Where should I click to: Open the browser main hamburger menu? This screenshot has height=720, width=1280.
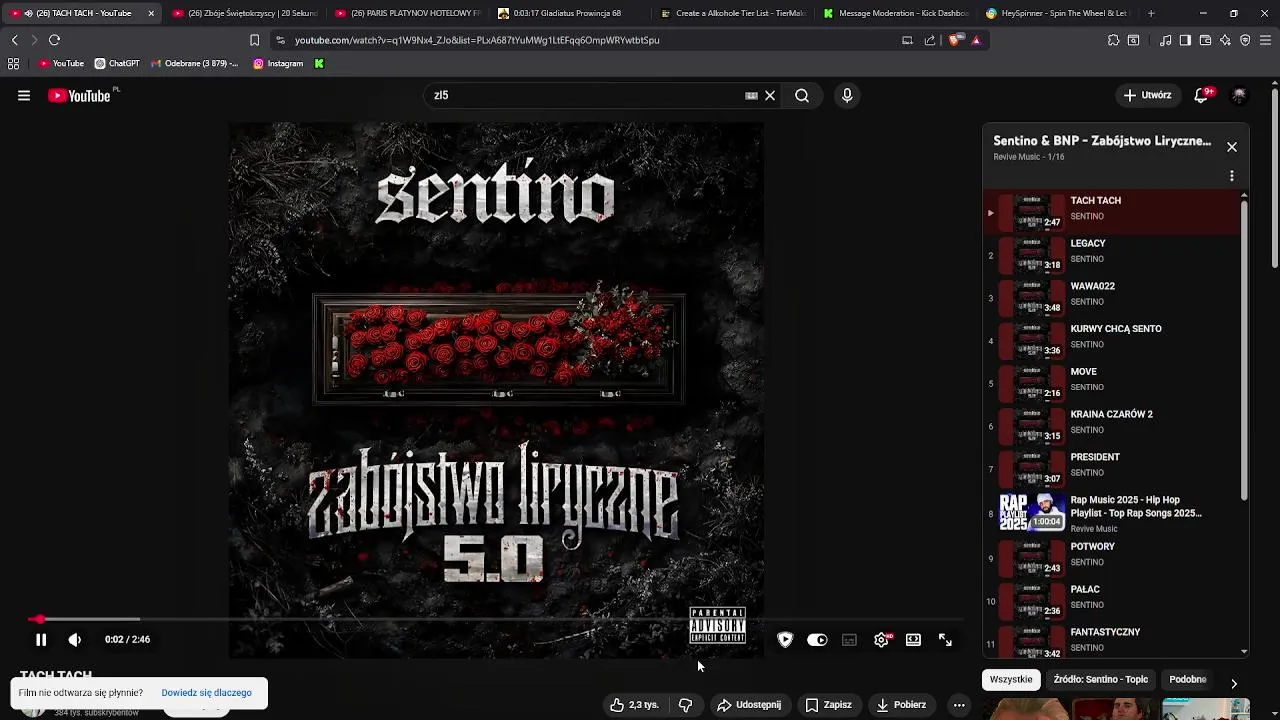point(1265,40)
